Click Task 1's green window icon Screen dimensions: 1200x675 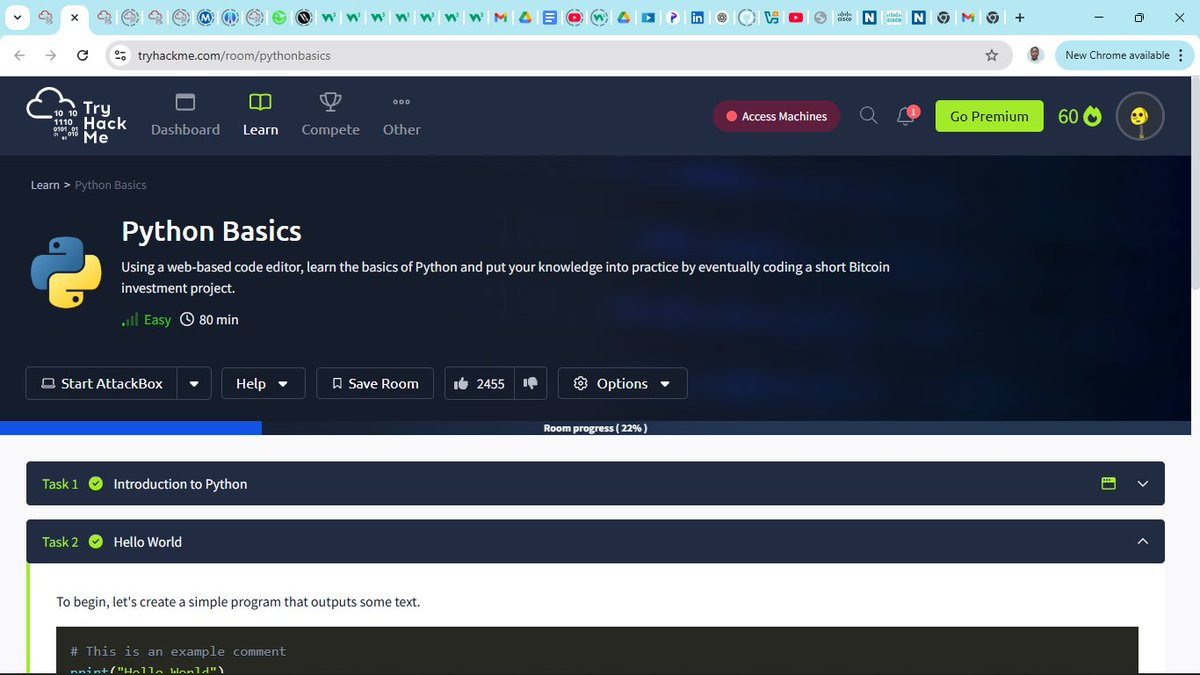point(1108,484)
